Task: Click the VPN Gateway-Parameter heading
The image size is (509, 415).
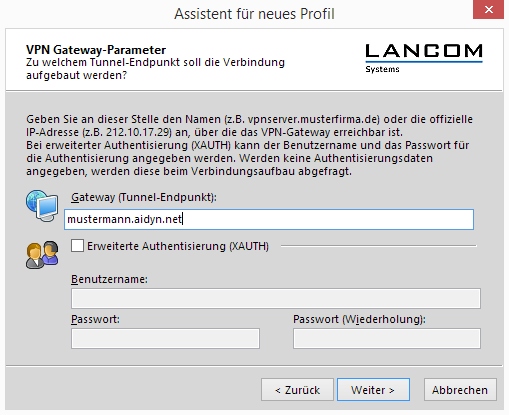Action: point(96,50)
